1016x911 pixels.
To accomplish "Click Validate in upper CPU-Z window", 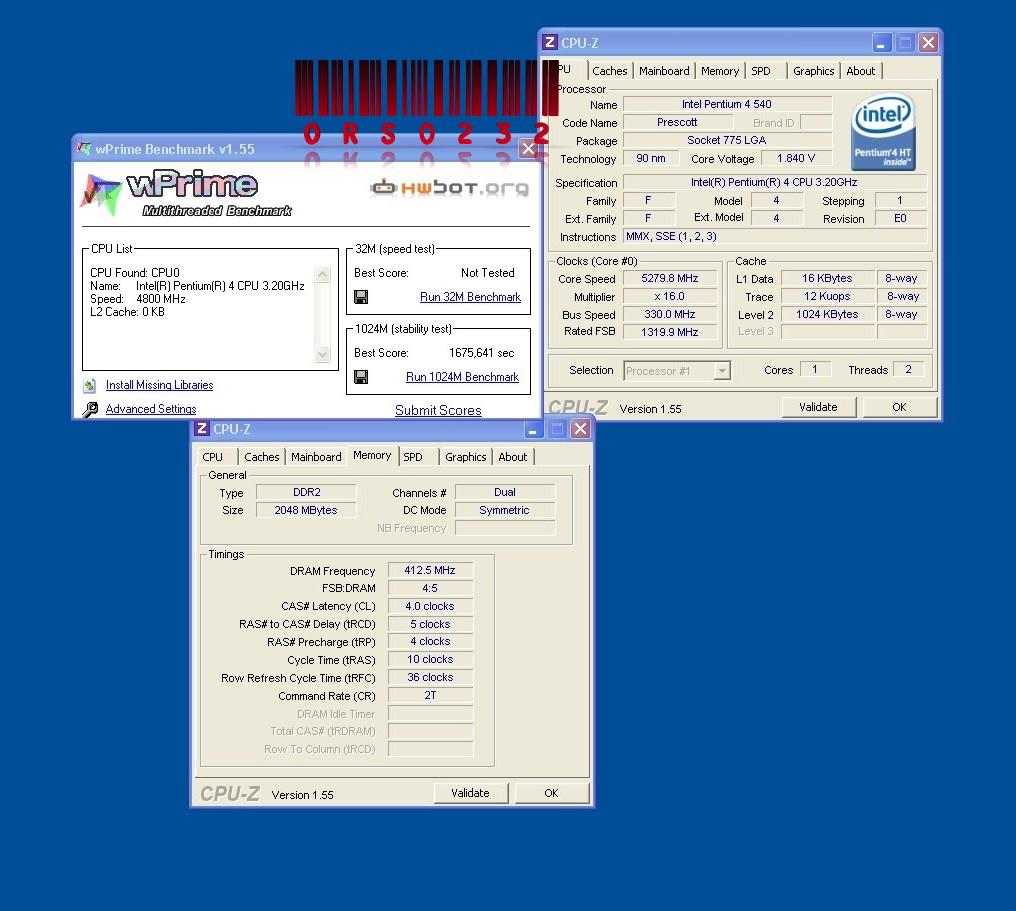I will (x=818, y=407).
